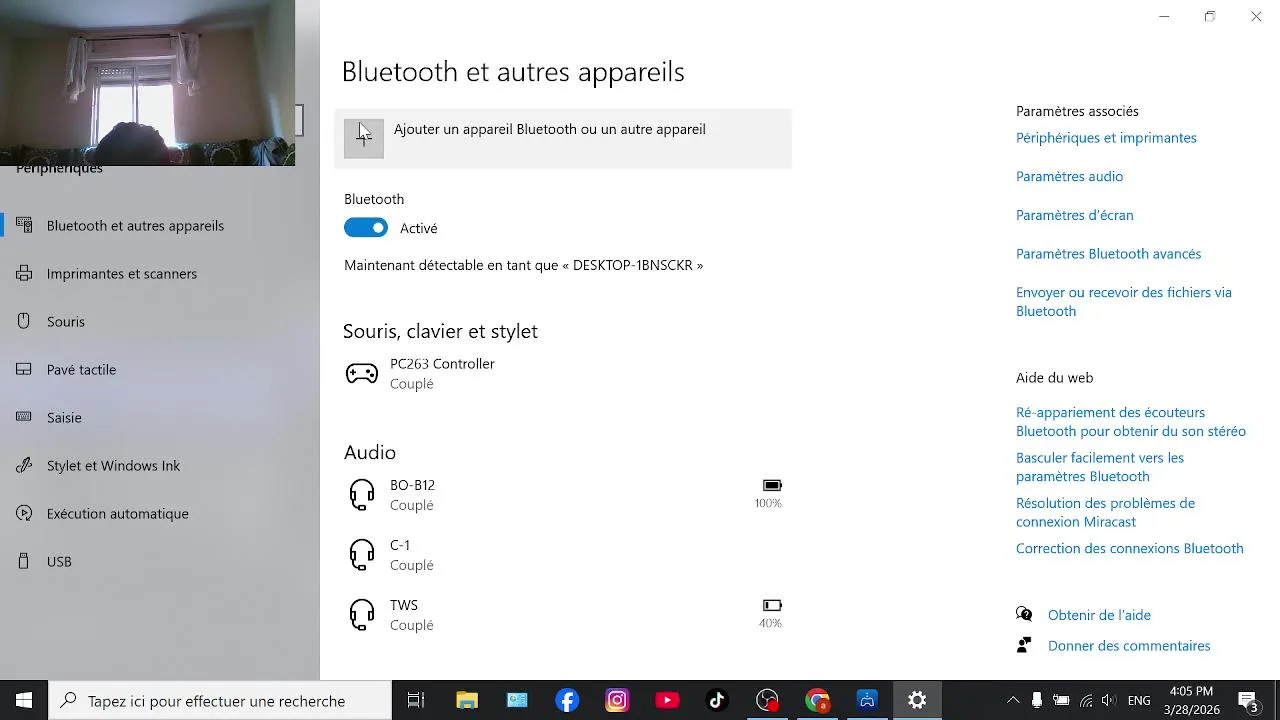Click the webcam preview overlay
1280x720 pixels.
(147, 83)
